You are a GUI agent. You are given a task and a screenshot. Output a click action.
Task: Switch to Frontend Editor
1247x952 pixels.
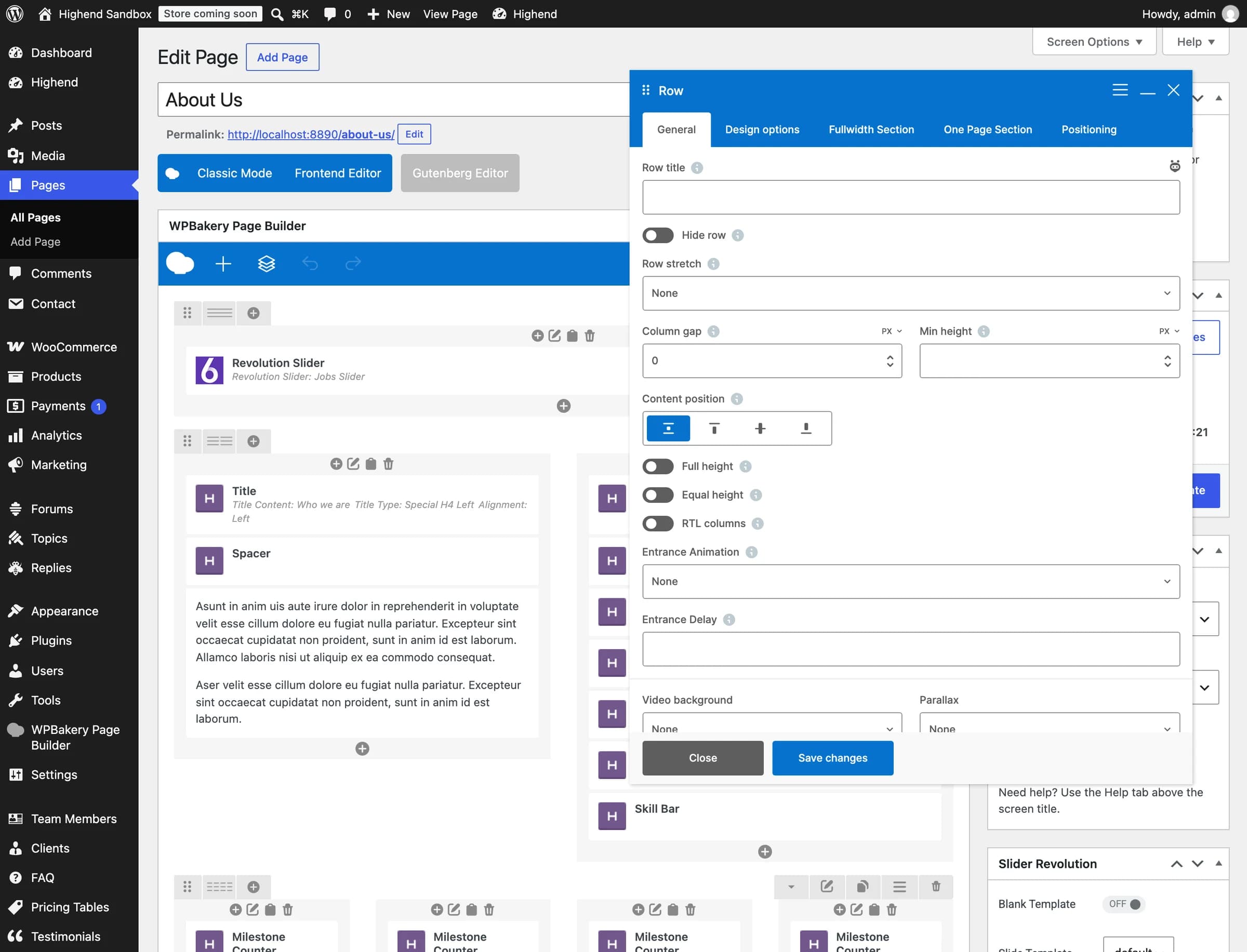pos(338,173)
